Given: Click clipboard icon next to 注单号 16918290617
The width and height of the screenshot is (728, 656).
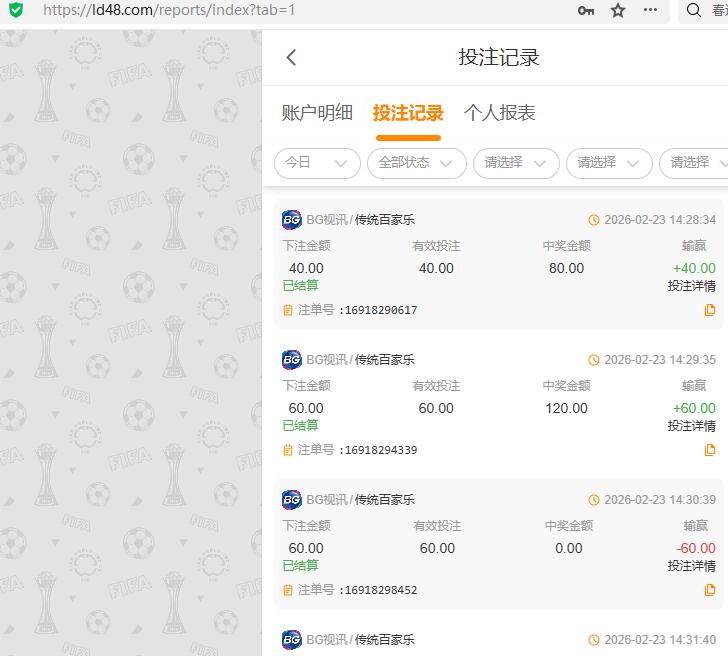Looking at the screenshot, I should click(288, 310).
